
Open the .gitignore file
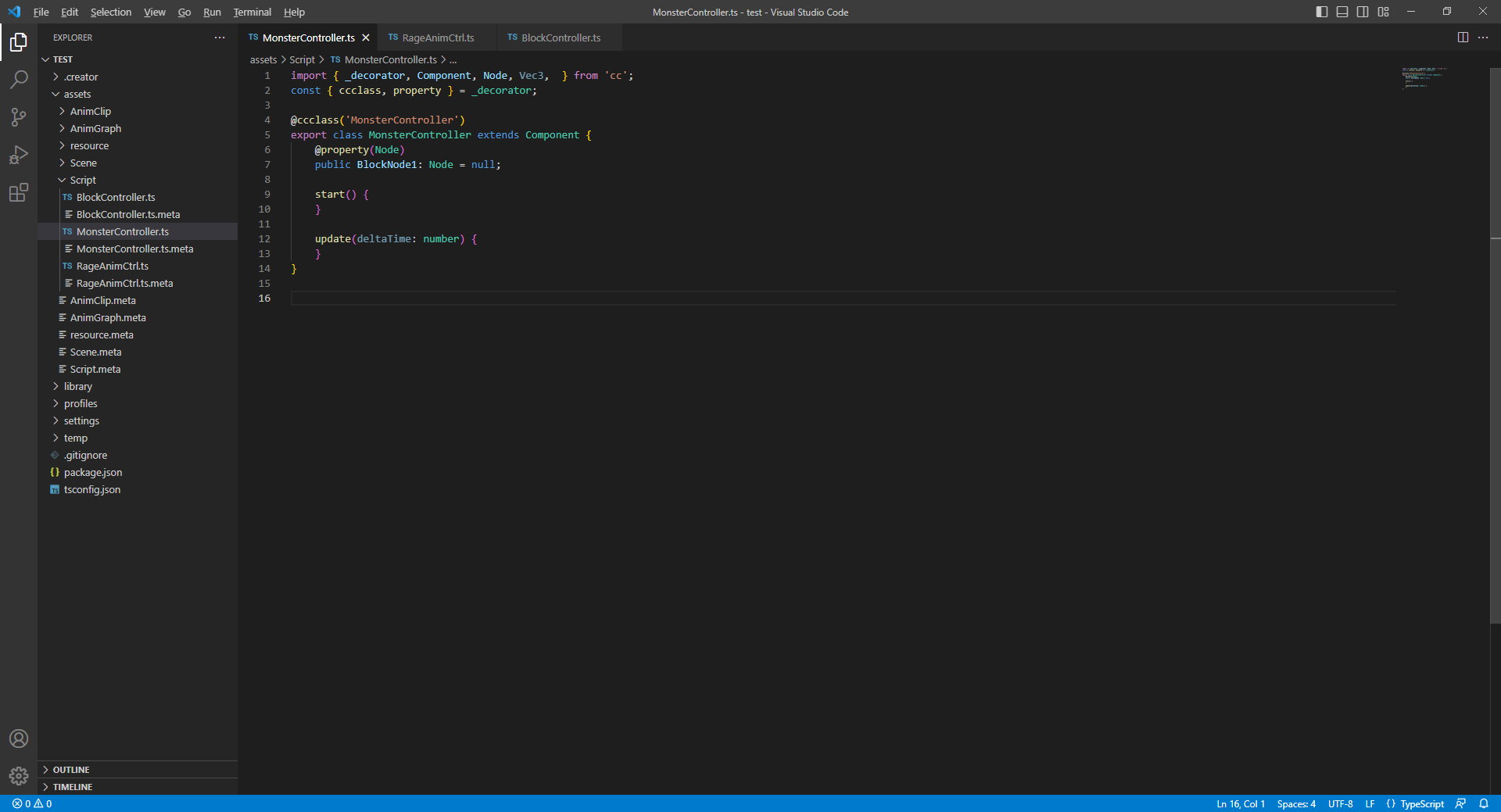(x=138, y=455)
